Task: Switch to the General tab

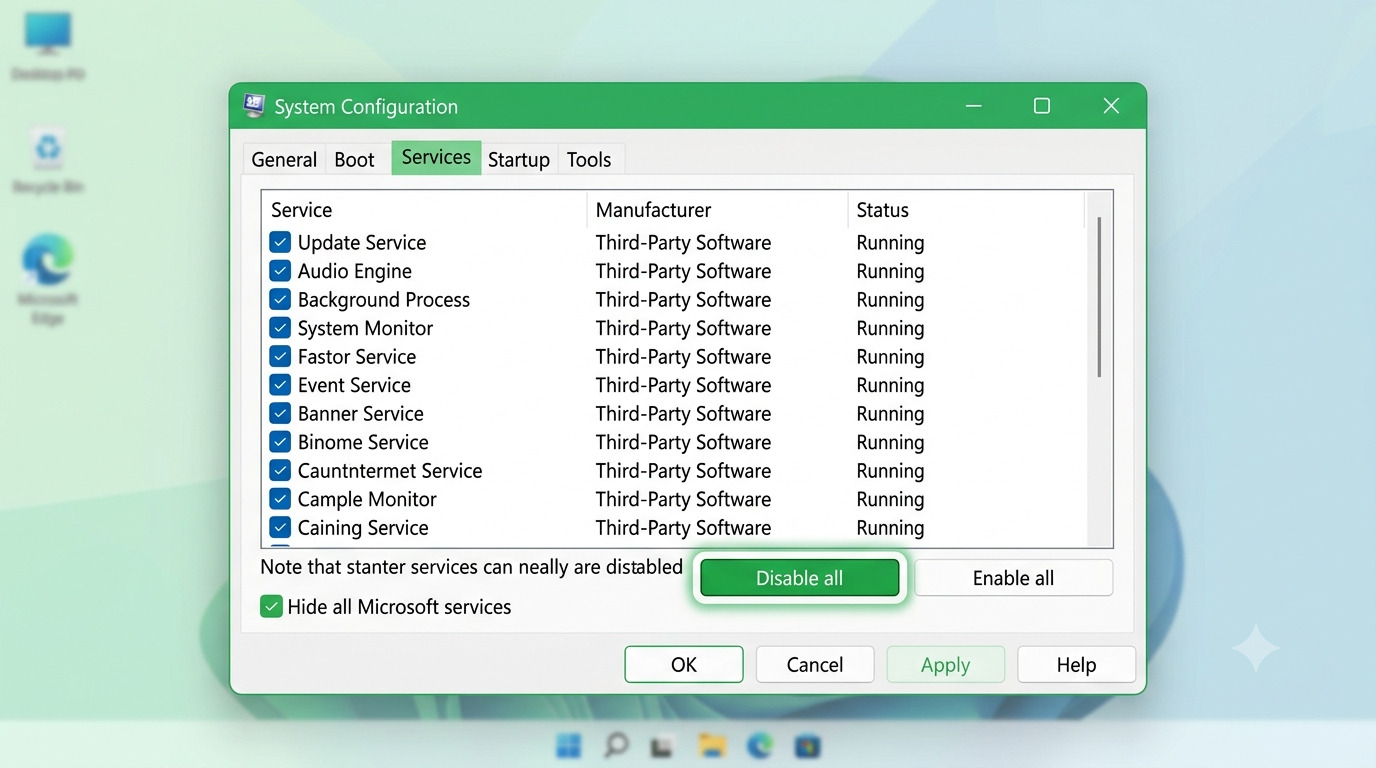Action: point(284,159)
